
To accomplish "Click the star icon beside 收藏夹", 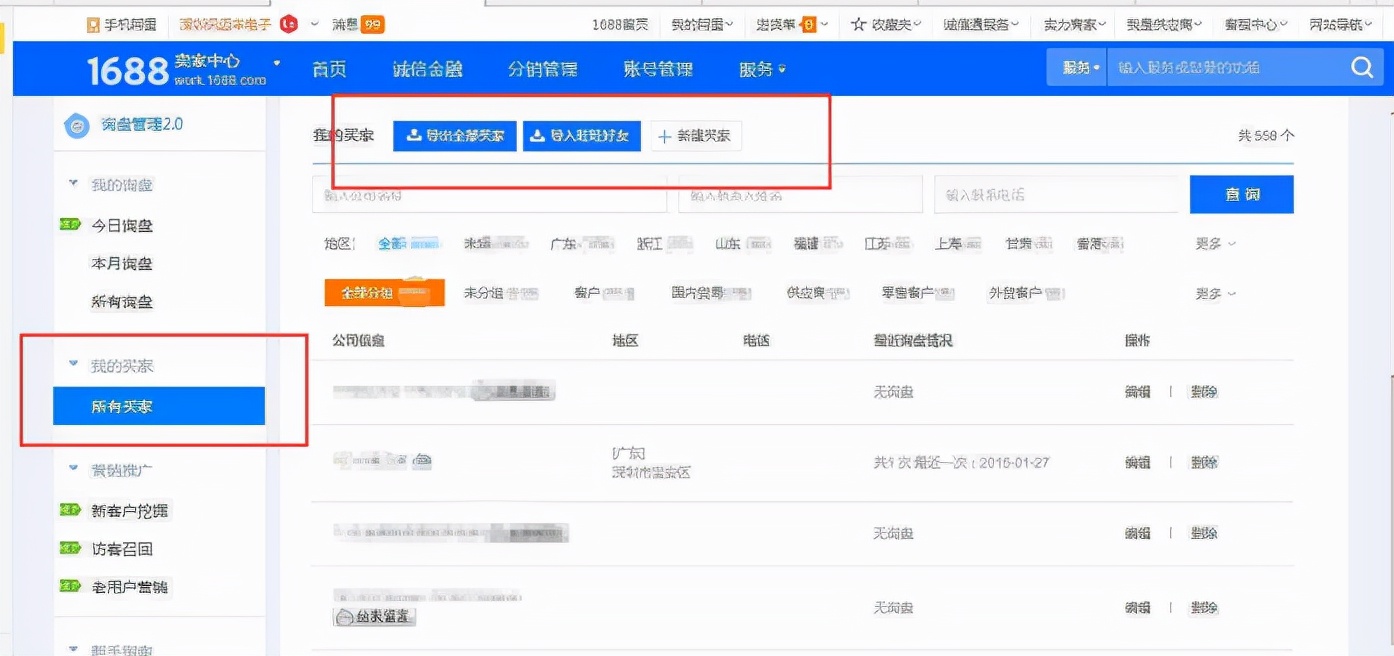I will [858, 25].
